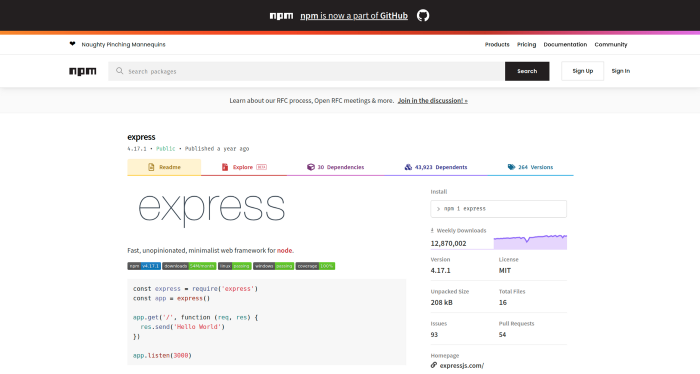Image resolution: width=700 pixels, height=374 pixels.
Task: Follow the Join in the discussion link
Action: pos(433,100)
